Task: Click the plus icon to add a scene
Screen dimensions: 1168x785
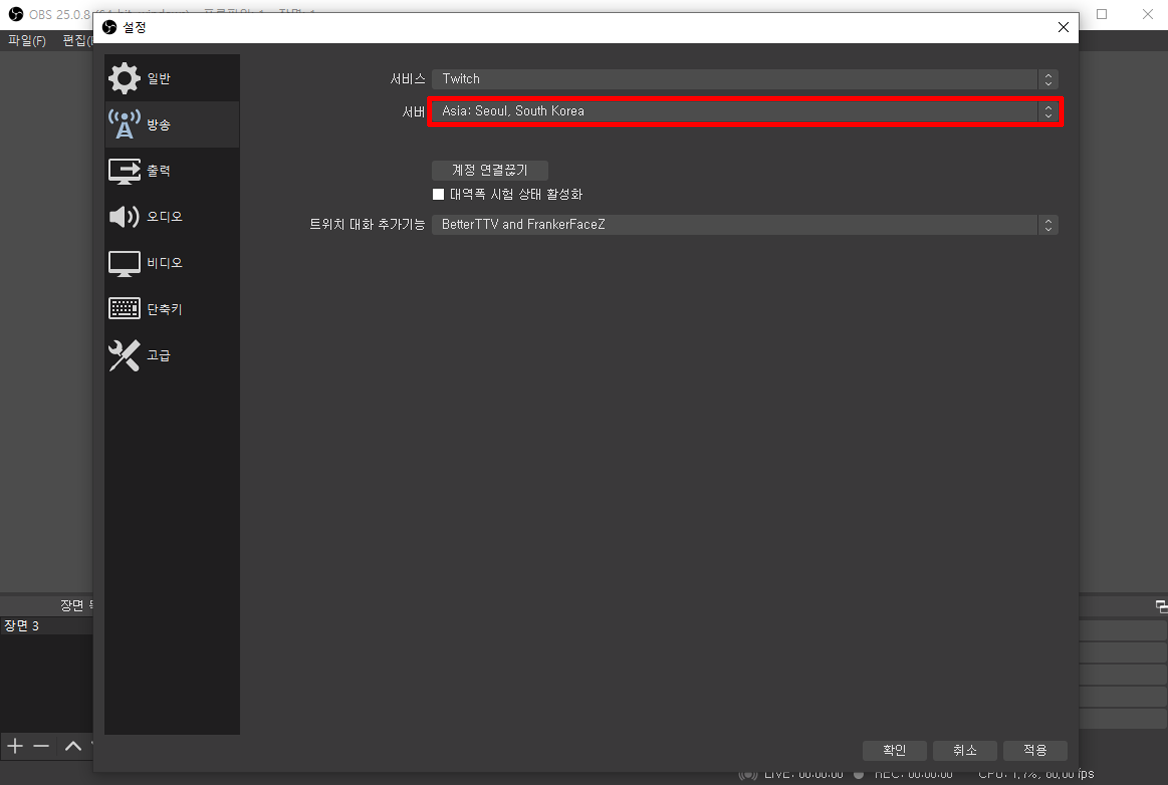Action: coord(15,746)
